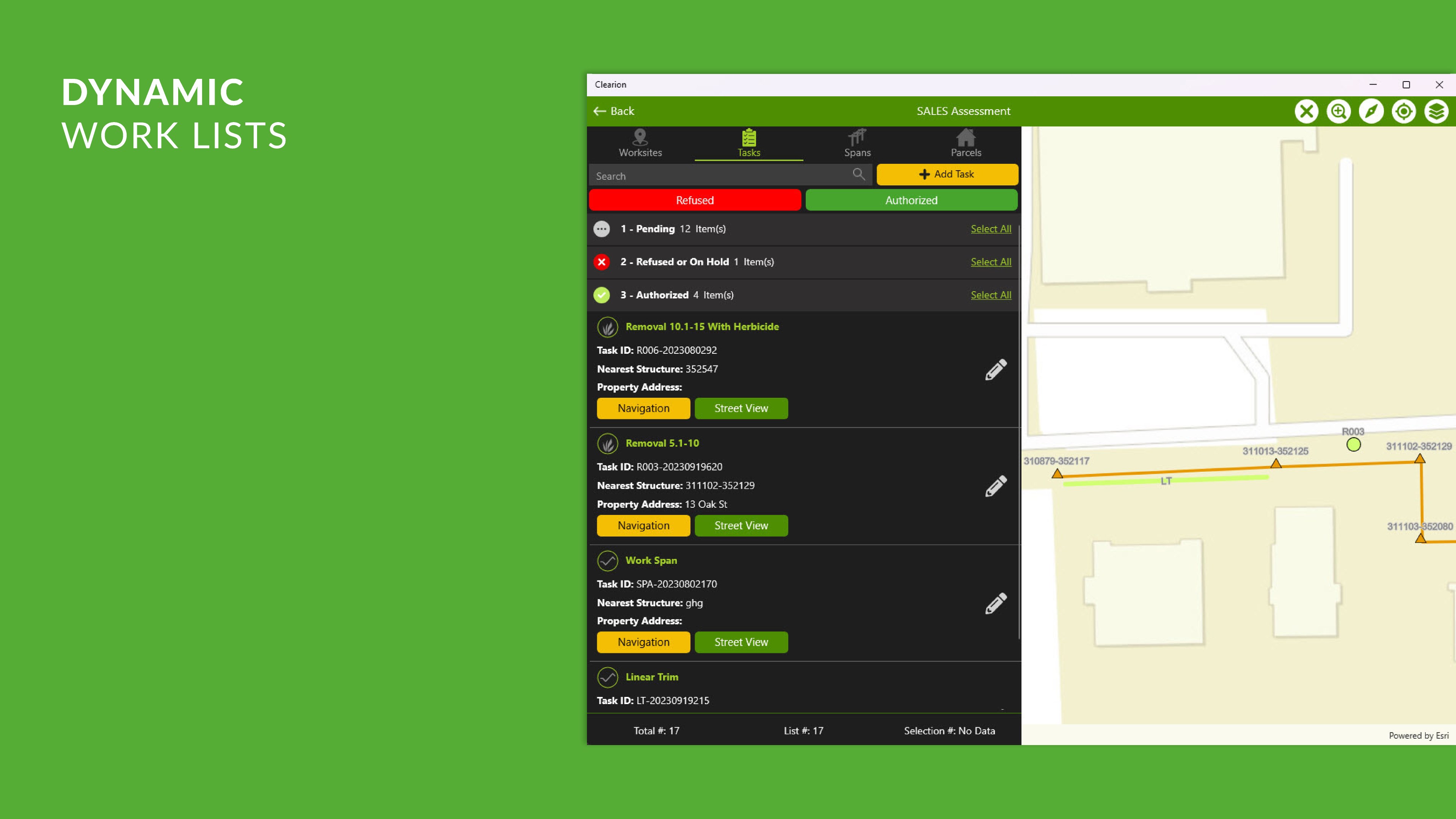
Task: Click pencil icon for Work Span task
Action: (x=995, y=603)
